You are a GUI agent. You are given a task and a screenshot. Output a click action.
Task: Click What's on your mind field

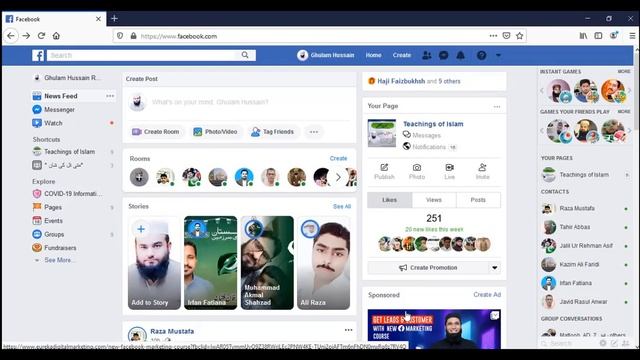coord(210,102)
